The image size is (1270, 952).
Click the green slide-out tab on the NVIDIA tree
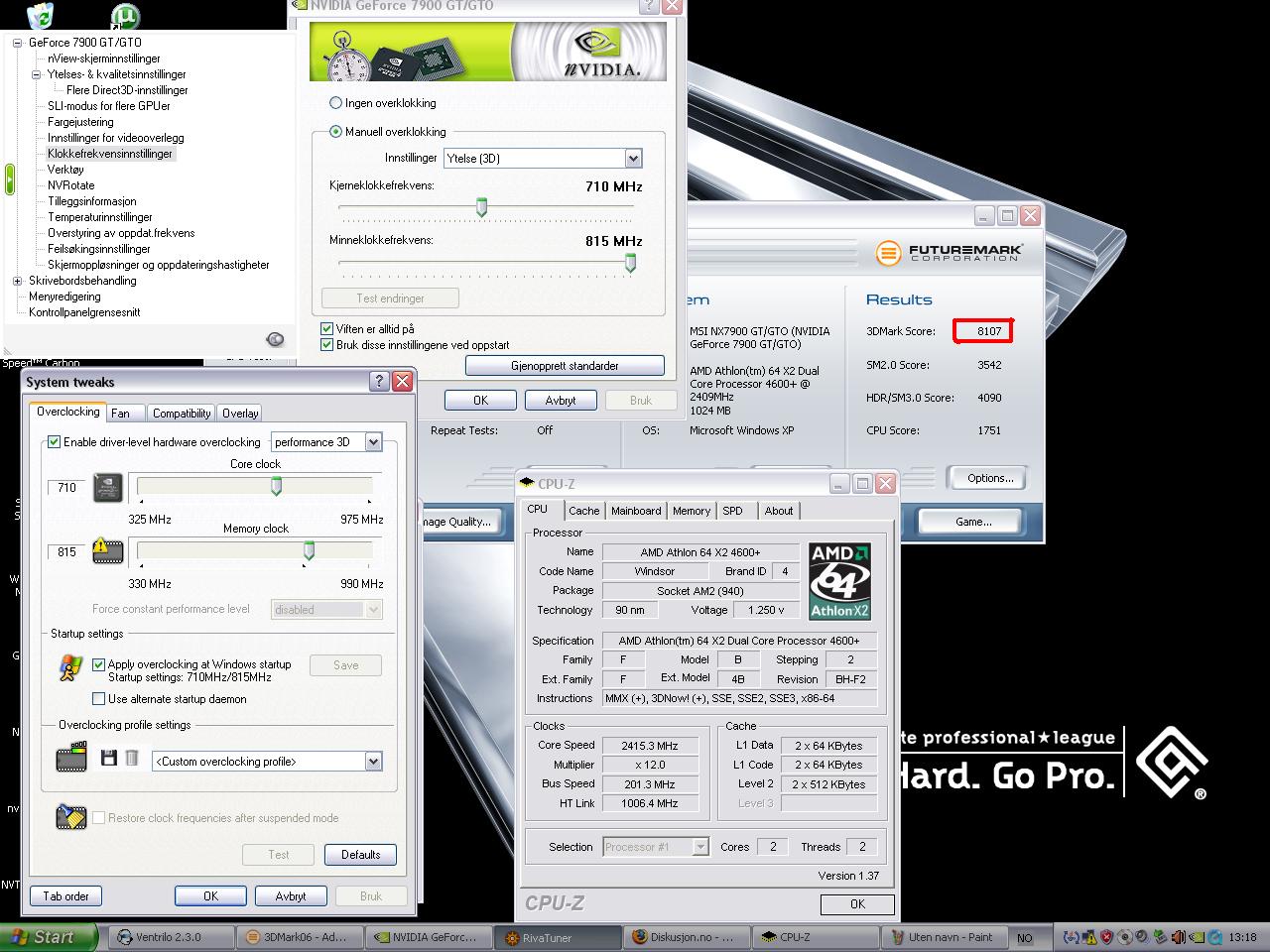[x=10, y=178]
